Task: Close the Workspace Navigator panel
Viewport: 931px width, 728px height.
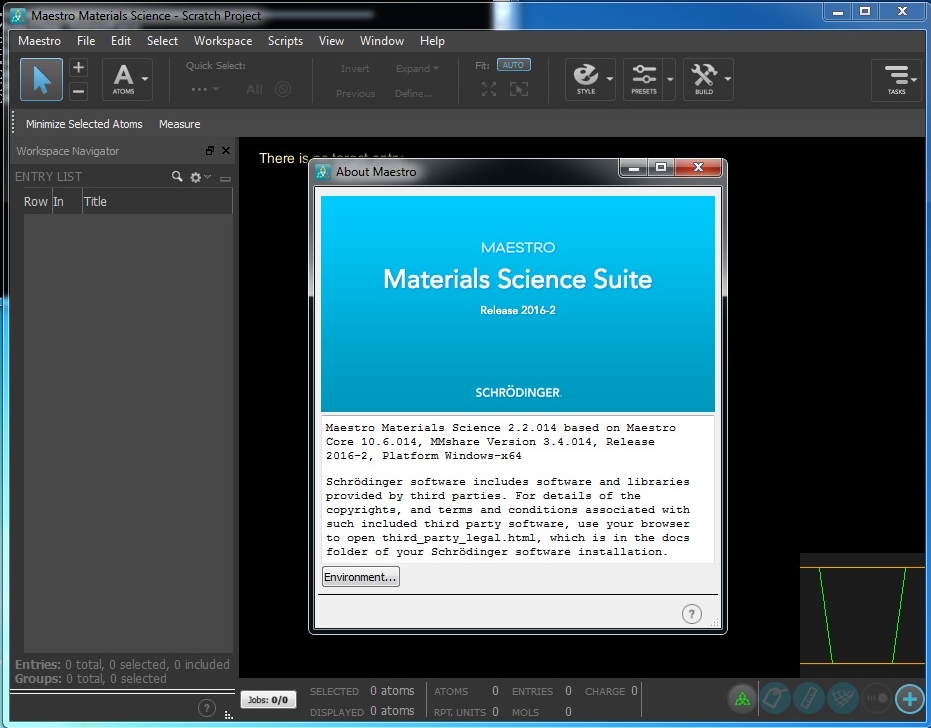Action: tap(226, 151)
